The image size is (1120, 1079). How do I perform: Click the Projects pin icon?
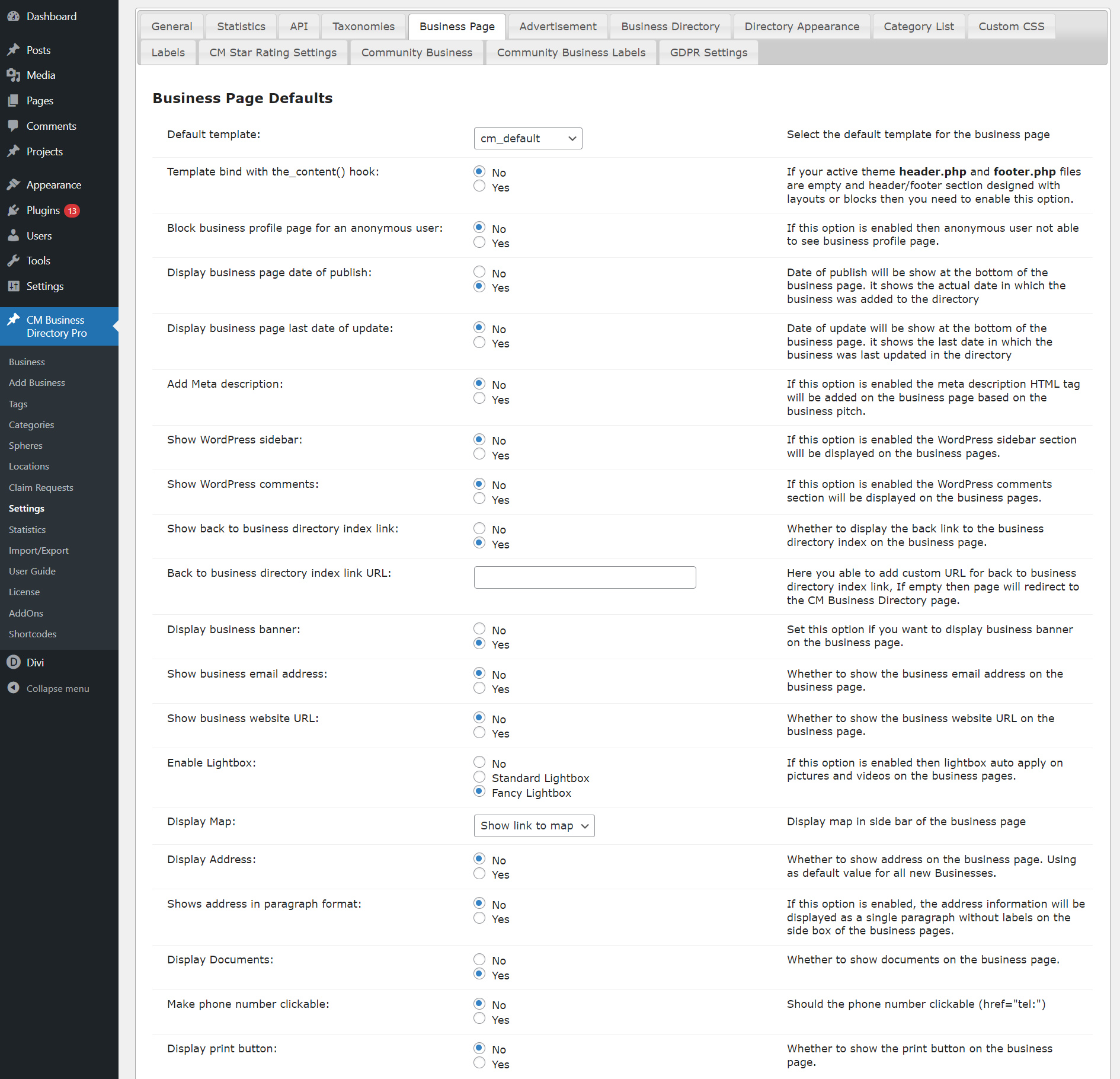pos(14,151)
